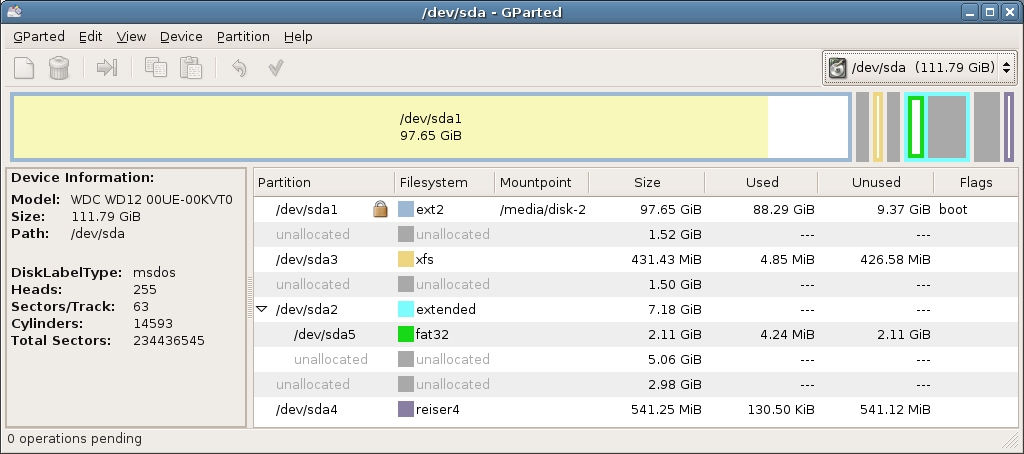Sort by the Size column header
This screenshot has height=454, width=1024.
[647, 182]
